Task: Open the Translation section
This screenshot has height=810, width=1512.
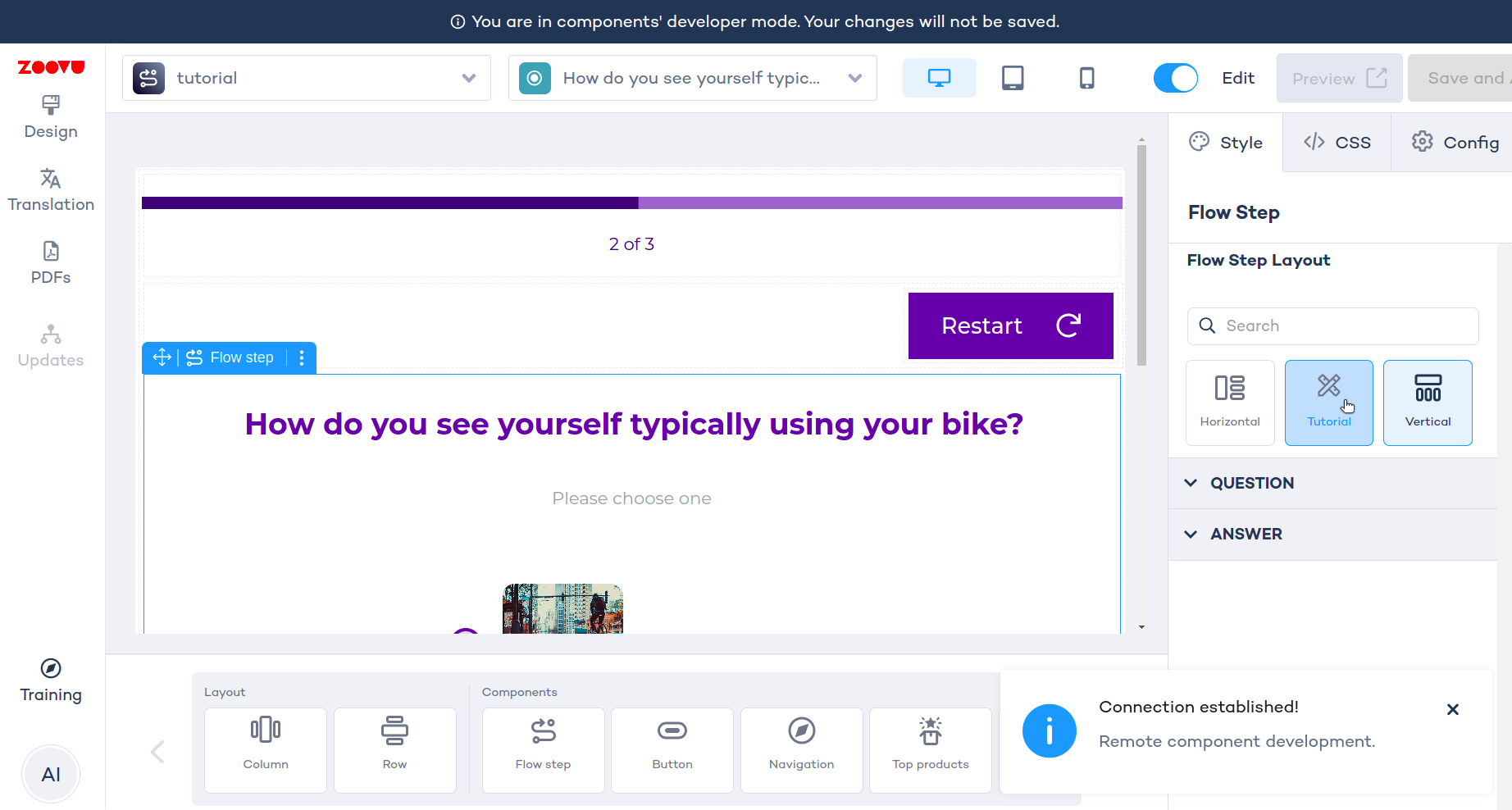Action: [x=51, y=190]
